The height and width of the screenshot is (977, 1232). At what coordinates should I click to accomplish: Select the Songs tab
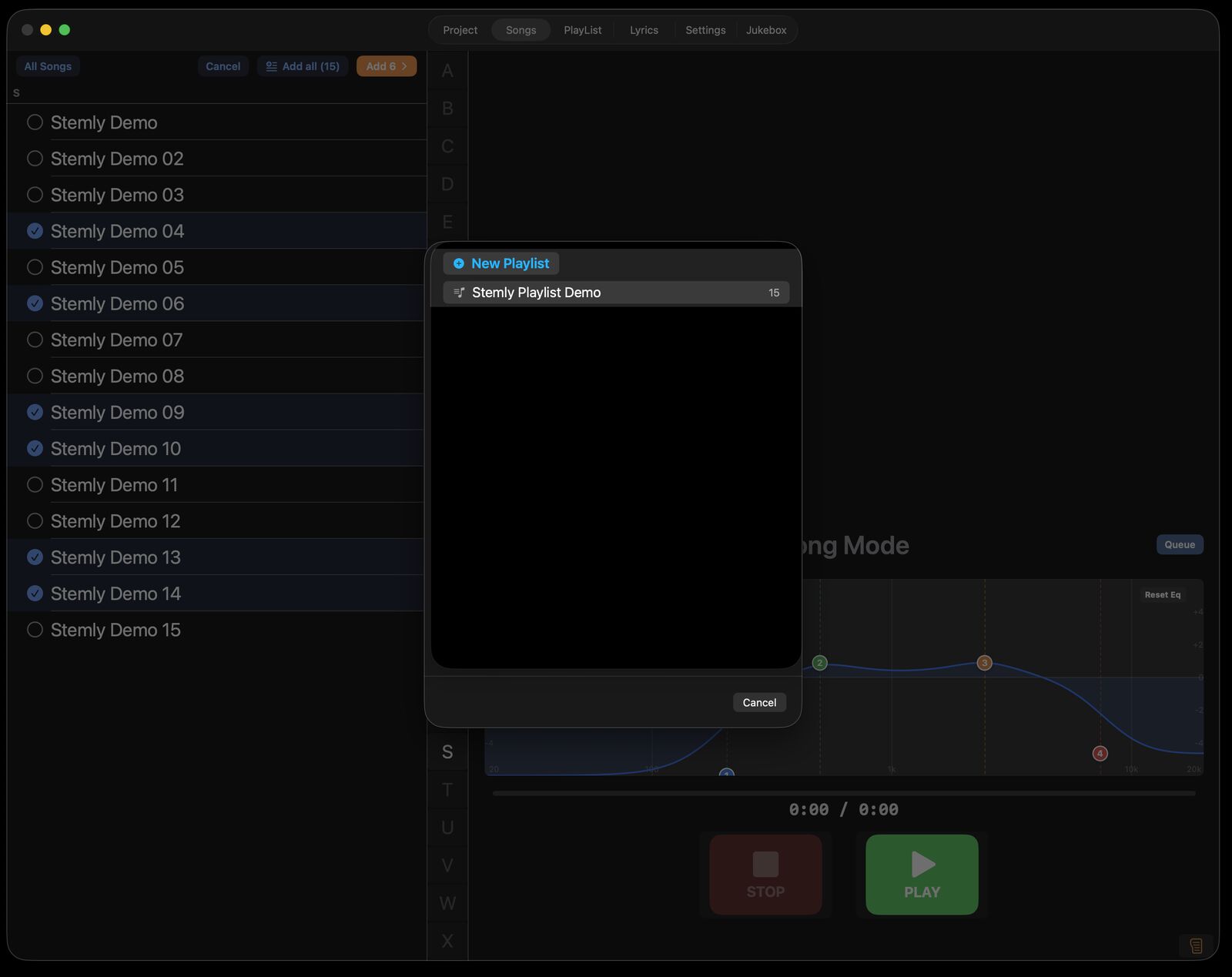pyautogui.click(x=521, y=30)
